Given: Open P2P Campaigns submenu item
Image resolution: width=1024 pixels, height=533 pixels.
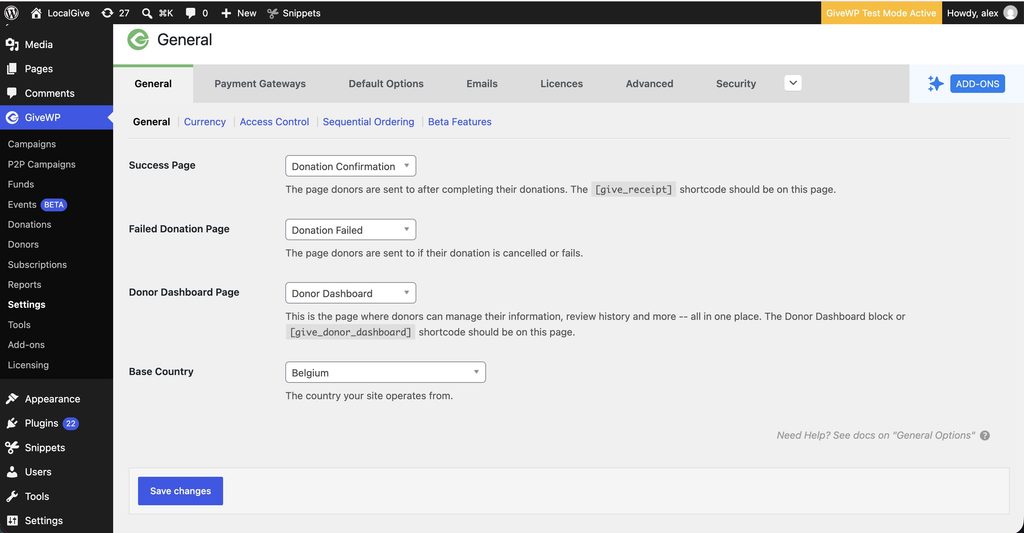Looking at the screenshot, I should 42,164.
